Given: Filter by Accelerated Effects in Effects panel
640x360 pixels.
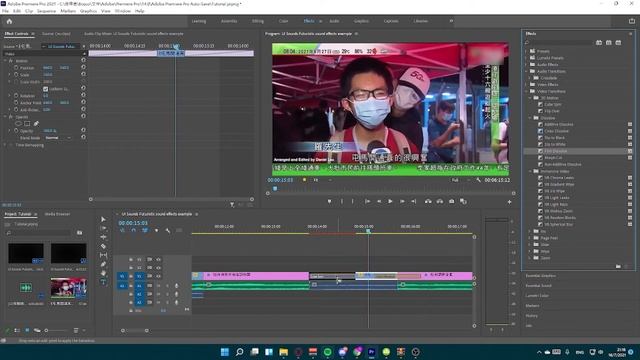Looking at the screenshot, I should point(599,42).
